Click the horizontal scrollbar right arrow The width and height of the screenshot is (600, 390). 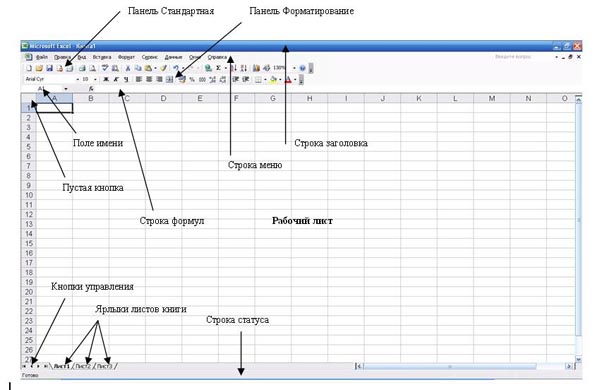point(569,366)
